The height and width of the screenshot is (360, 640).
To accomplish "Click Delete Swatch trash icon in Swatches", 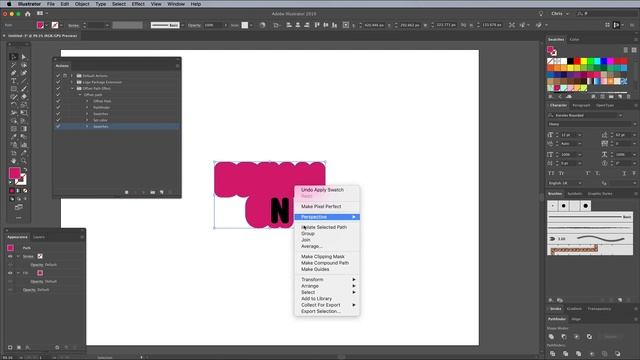I will click(629, 97).
